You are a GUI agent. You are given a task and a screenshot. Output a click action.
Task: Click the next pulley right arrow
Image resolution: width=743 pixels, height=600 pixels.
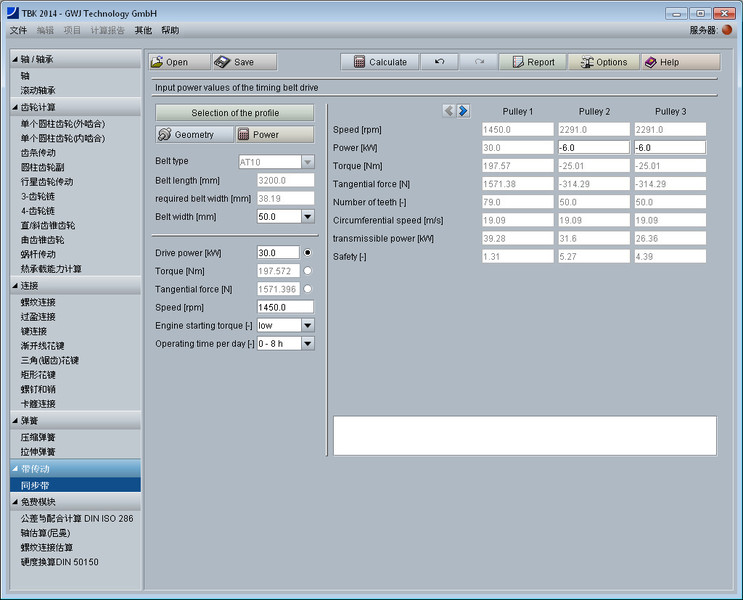tap(464, 111)
